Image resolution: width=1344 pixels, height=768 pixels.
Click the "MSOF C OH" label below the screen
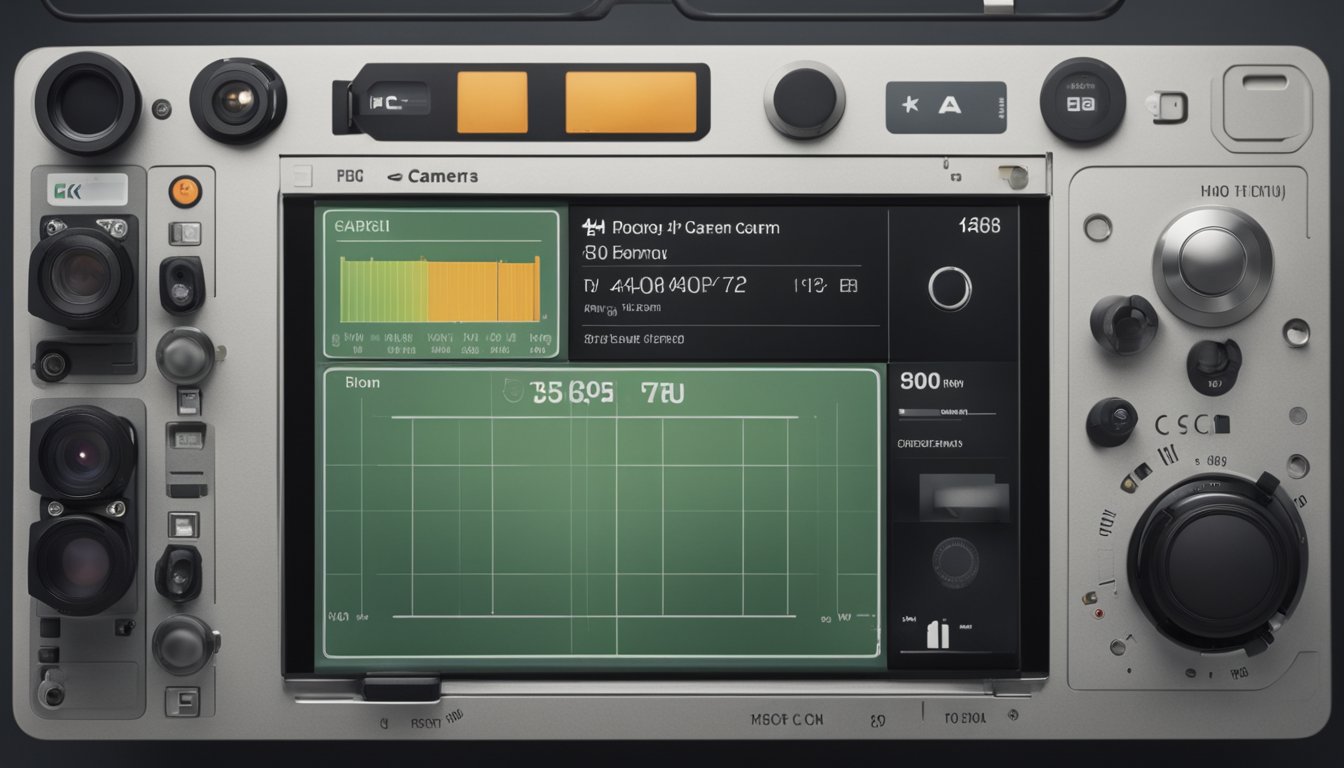pos(787,719)
